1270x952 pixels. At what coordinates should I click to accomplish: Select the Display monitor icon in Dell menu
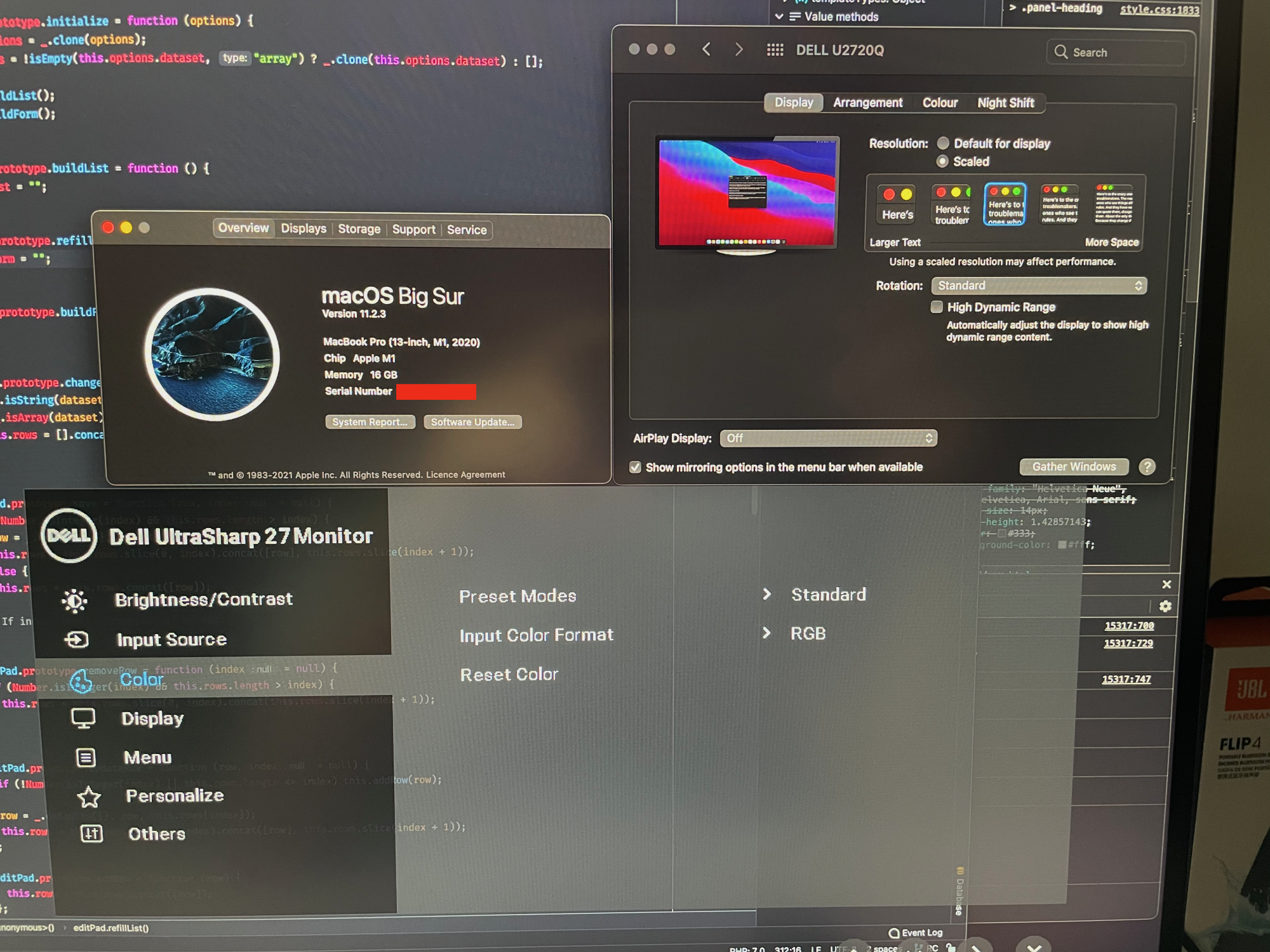pos(83,718)
